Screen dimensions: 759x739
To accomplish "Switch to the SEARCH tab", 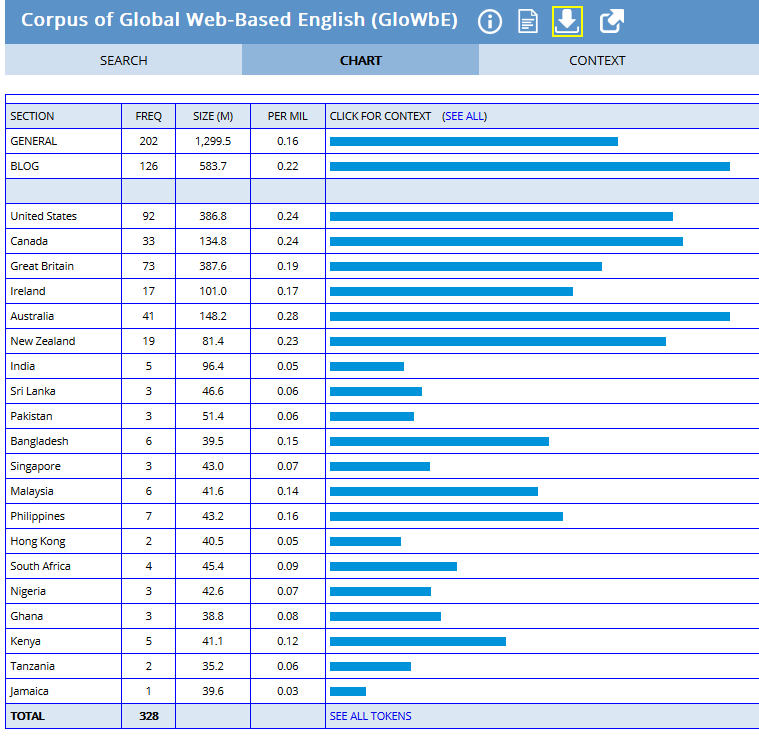I will click(x=123, y=60).
